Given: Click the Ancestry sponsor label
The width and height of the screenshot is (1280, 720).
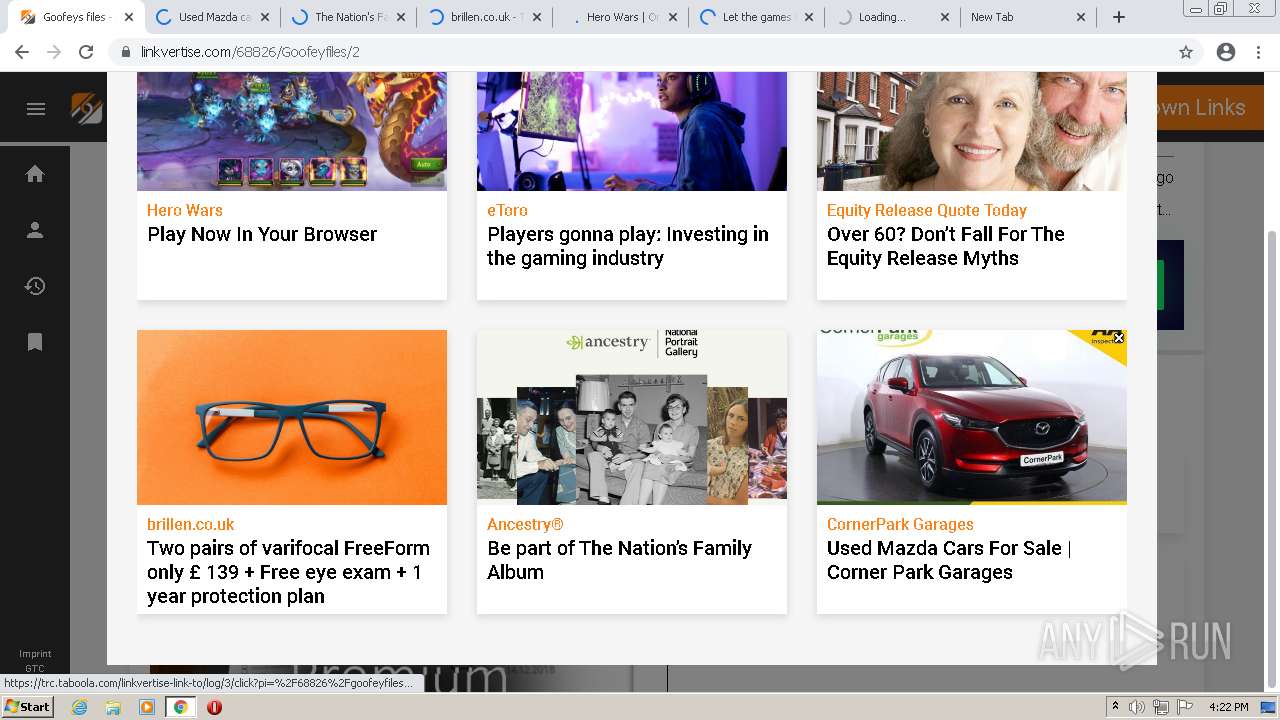Looking at the screenshot, I should (525, 524).
